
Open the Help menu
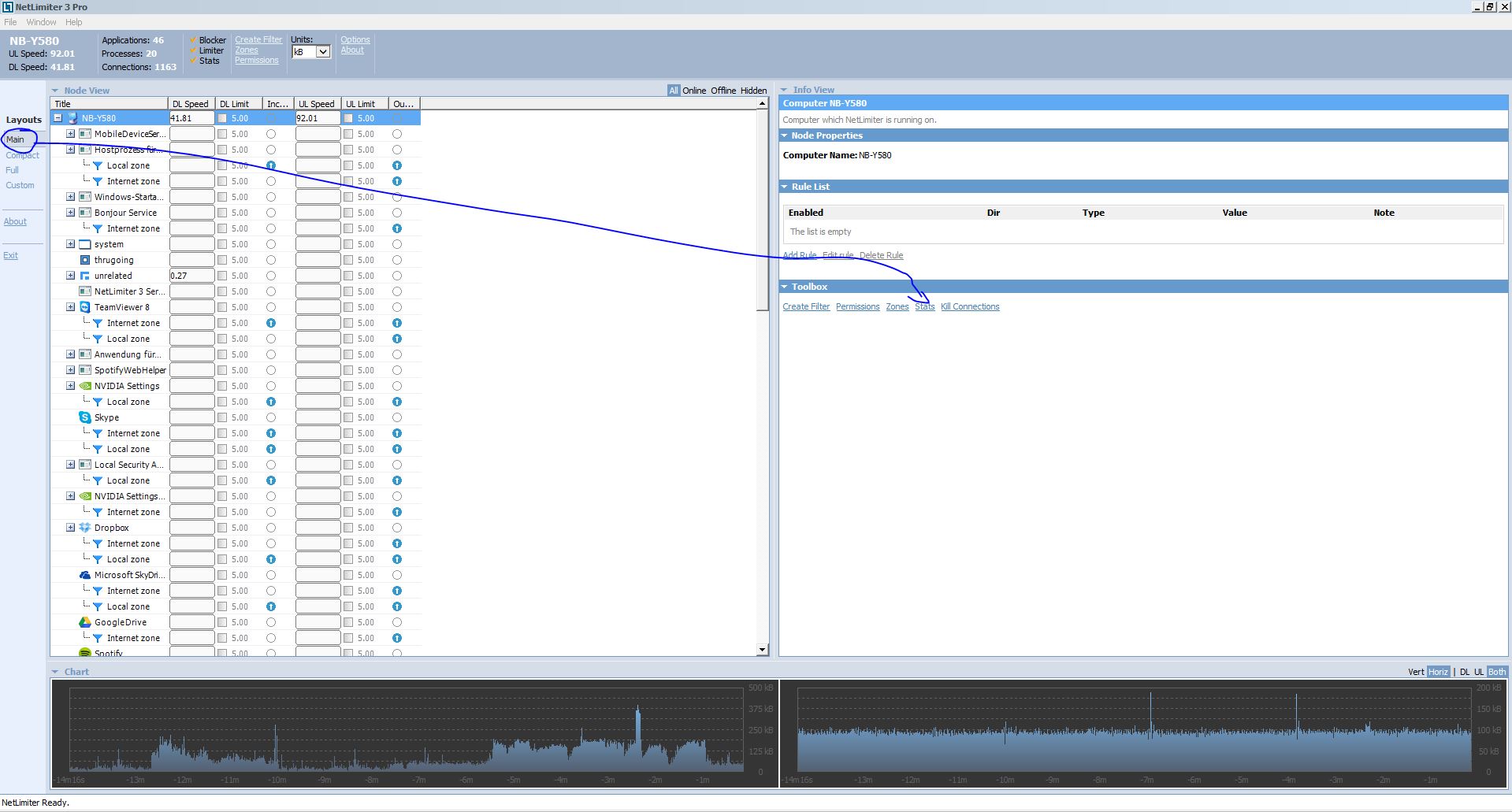[x=73, y=22]
